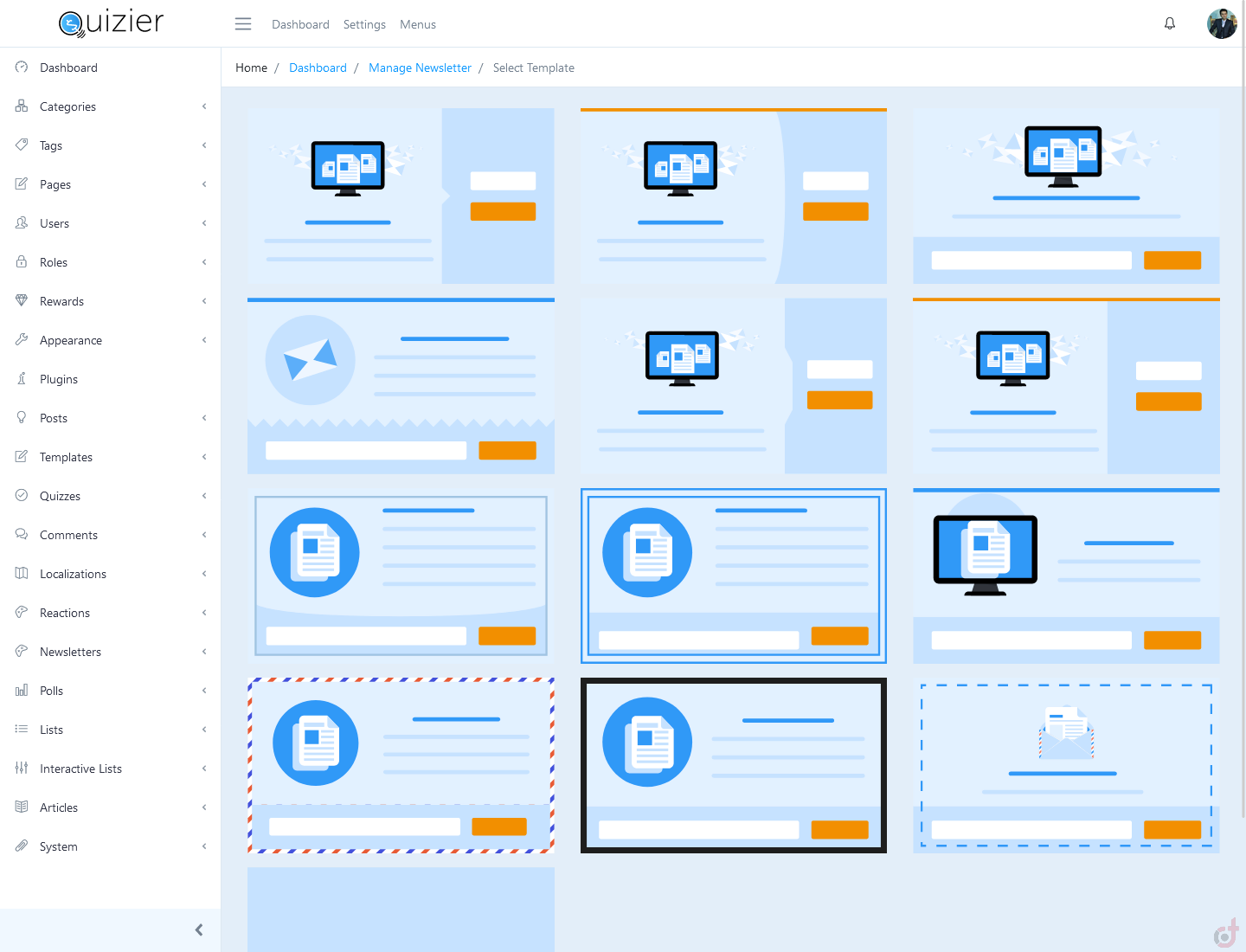Image resolution: width=1246 pixels, height=952 pixels.
Task: Expand the Categories submenu chevron
Action: click(204, 106)
